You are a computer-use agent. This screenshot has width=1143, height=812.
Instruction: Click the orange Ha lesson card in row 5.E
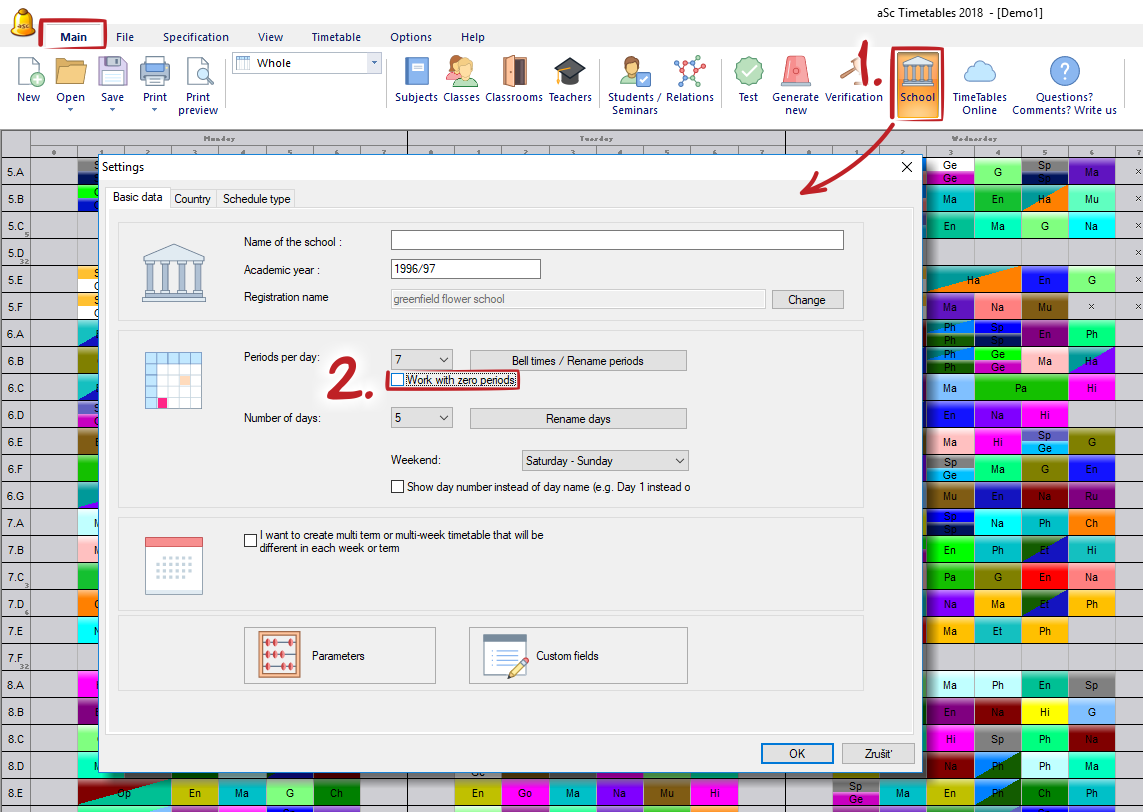pos(972,280)
